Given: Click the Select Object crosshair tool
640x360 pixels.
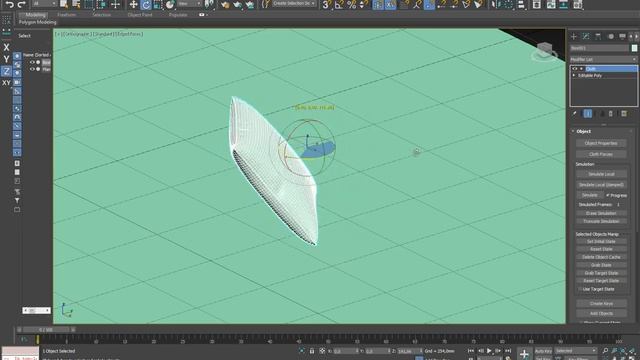Looking at the screenshot, I should tap(116, 4).
